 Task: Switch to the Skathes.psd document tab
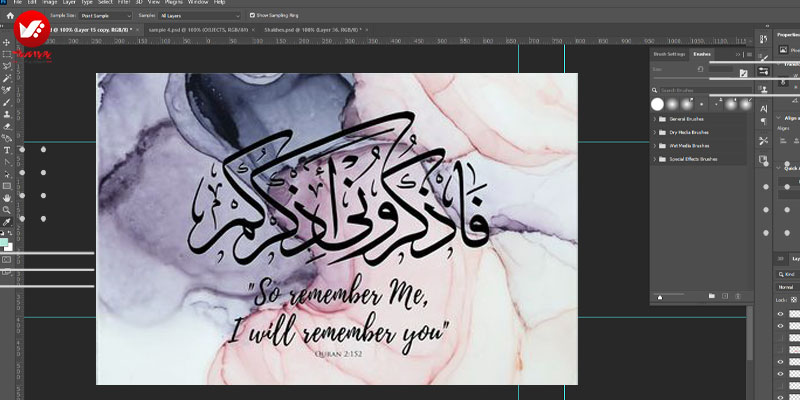pos(313,30)
